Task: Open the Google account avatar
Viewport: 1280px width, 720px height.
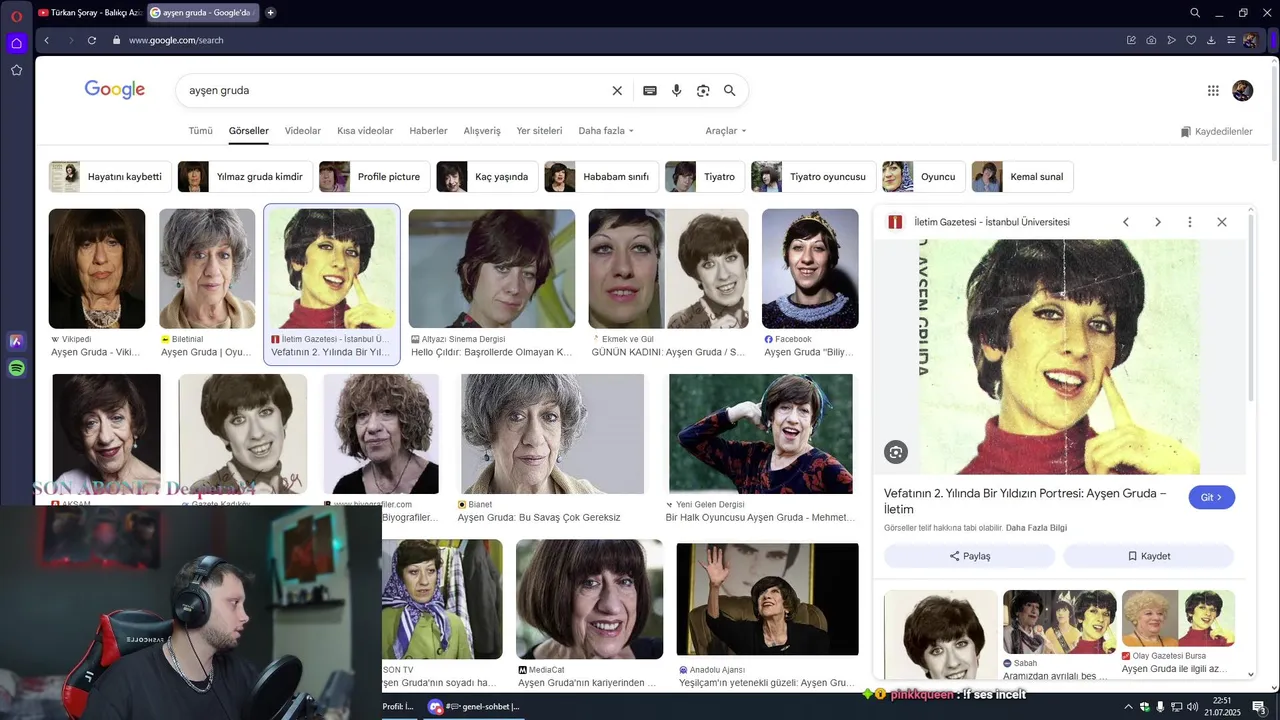Action: pos(1243,90)
